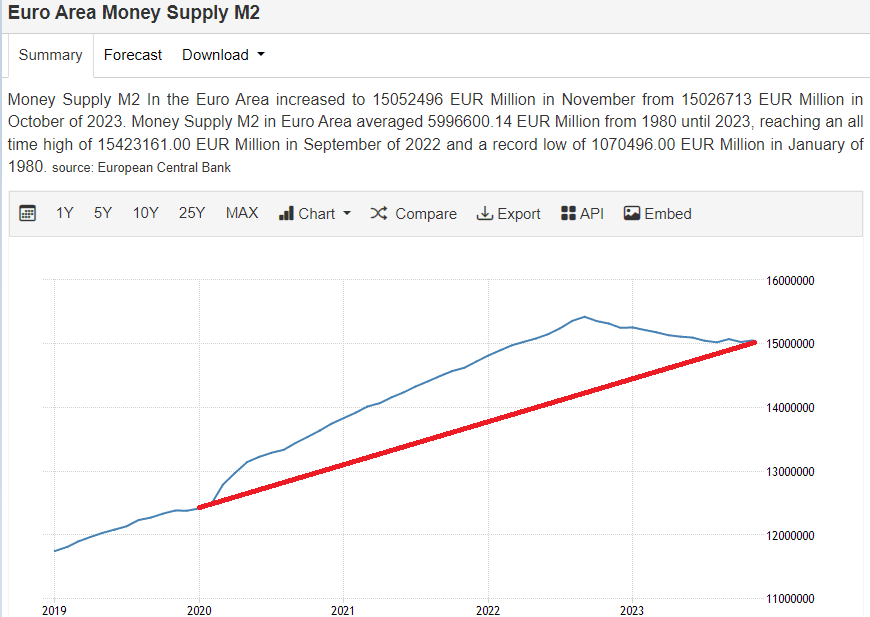The width and height of the screenshot is (870, 617).
Task: Open the calendar date range icon
Action: pyautogui.click(x=27, y=213)
